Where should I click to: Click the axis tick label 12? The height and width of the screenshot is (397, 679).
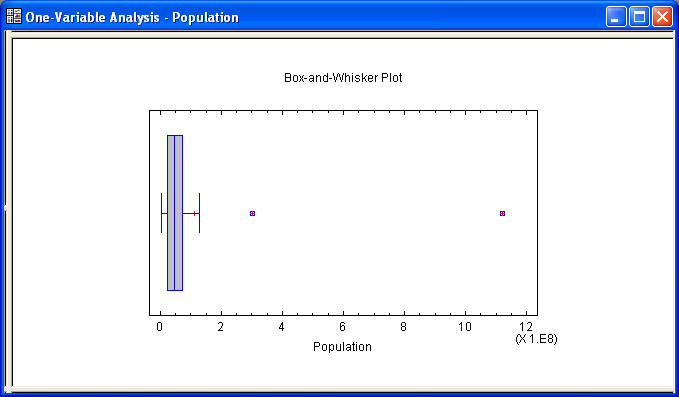[526, 327]
